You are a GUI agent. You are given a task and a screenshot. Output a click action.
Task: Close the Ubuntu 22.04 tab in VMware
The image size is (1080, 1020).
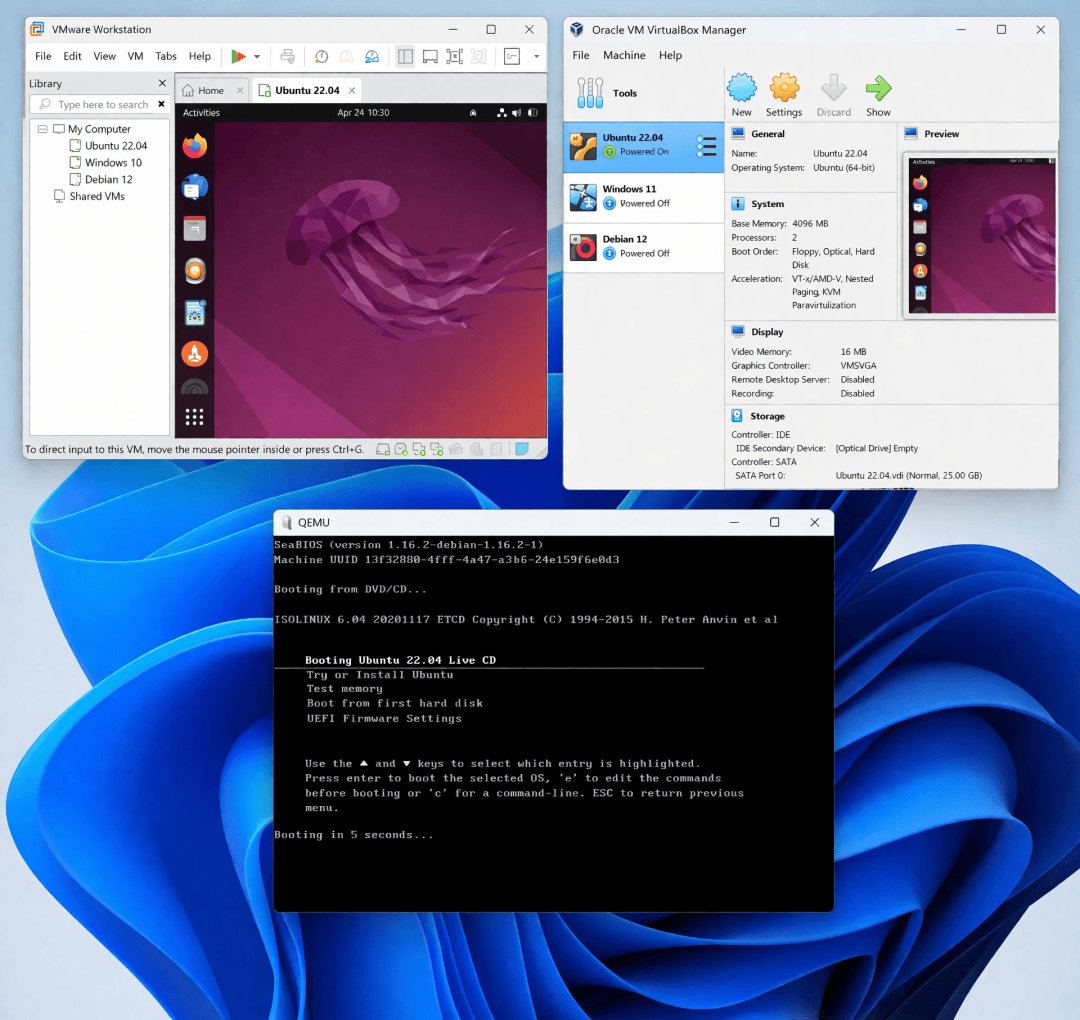pos(352,90)
